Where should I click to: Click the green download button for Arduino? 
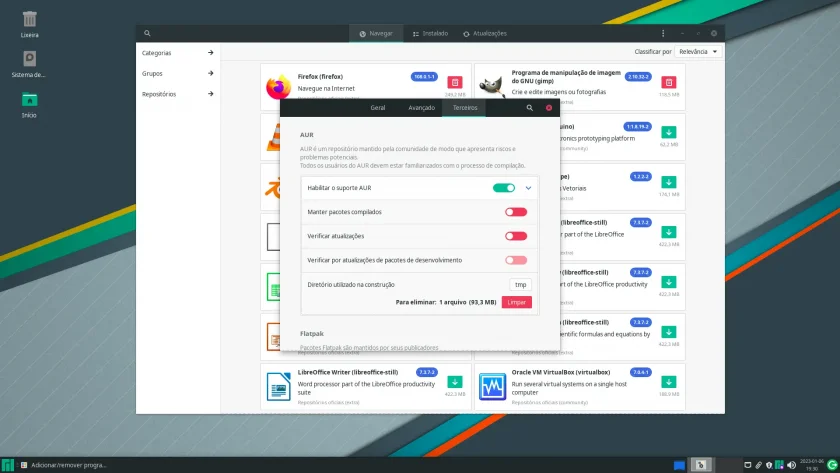(668, 132)
